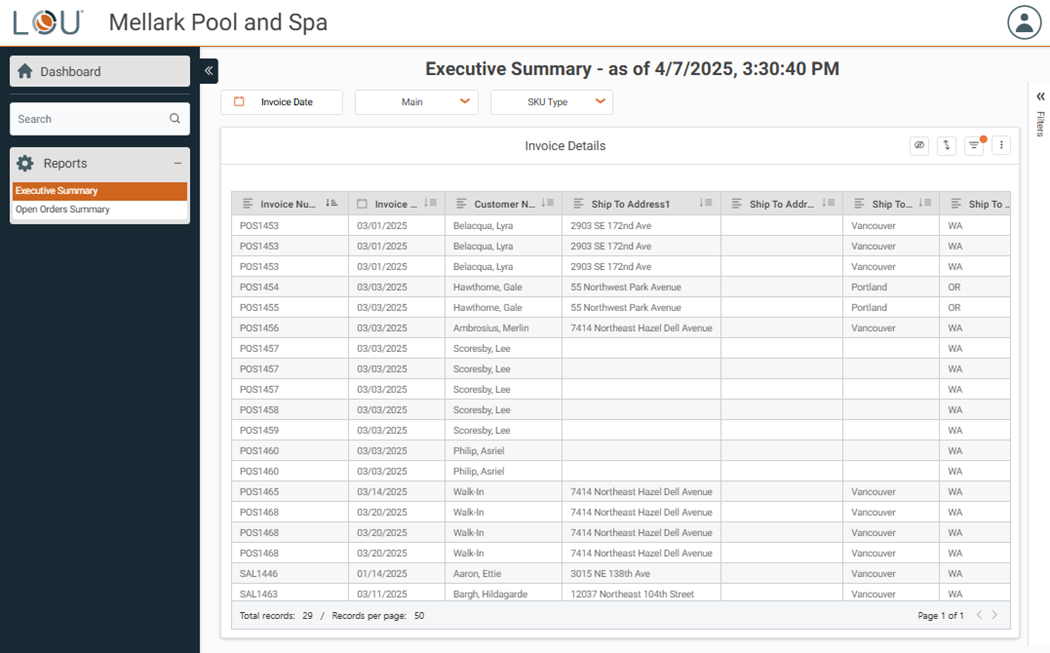Open the Main dropdown

(x=417, y=102)
